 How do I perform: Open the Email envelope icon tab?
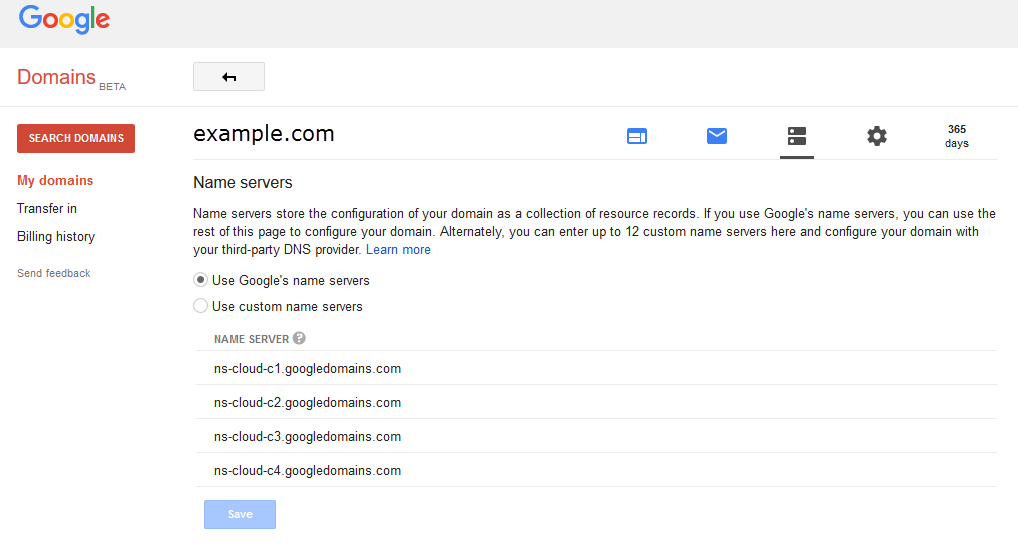717,136
